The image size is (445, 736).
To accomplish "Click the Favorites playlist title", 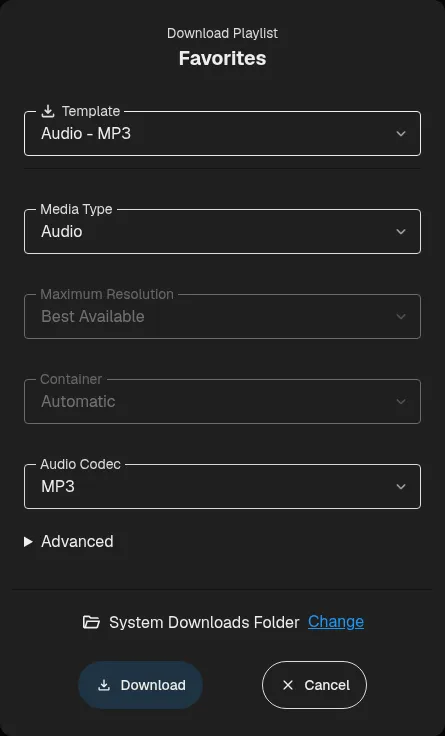I will [x=222, y=58].
